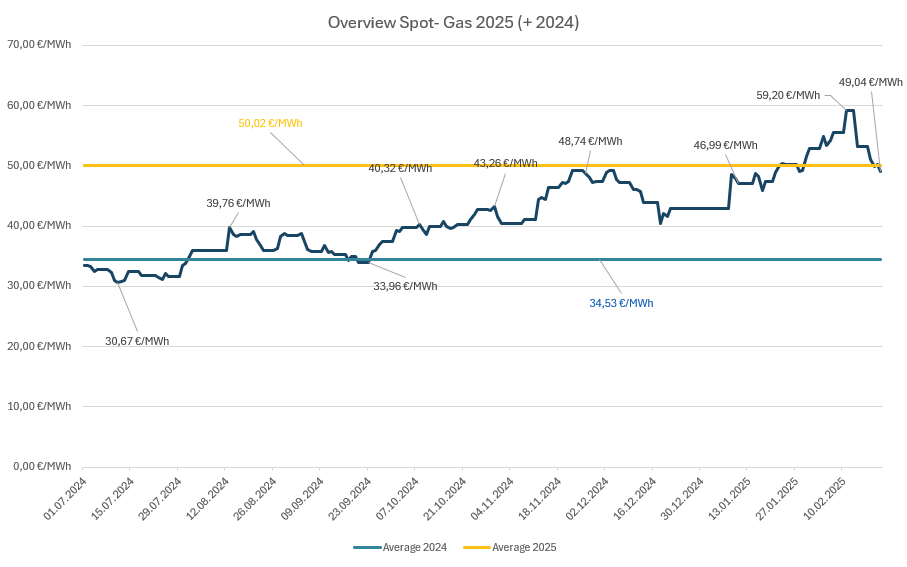The height and width of the screenshot is (567, 907).
Task: Click the yellow 50,02 €/MWh data label
Action: (270, 123)
